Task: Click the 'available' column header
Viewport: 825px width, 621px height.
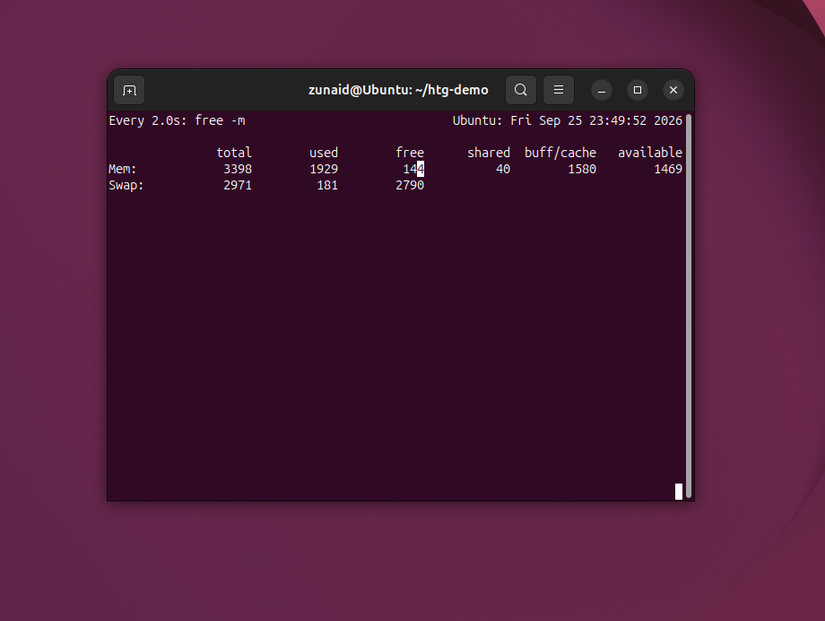Action: pyautogui.click(x=650, y=153)
